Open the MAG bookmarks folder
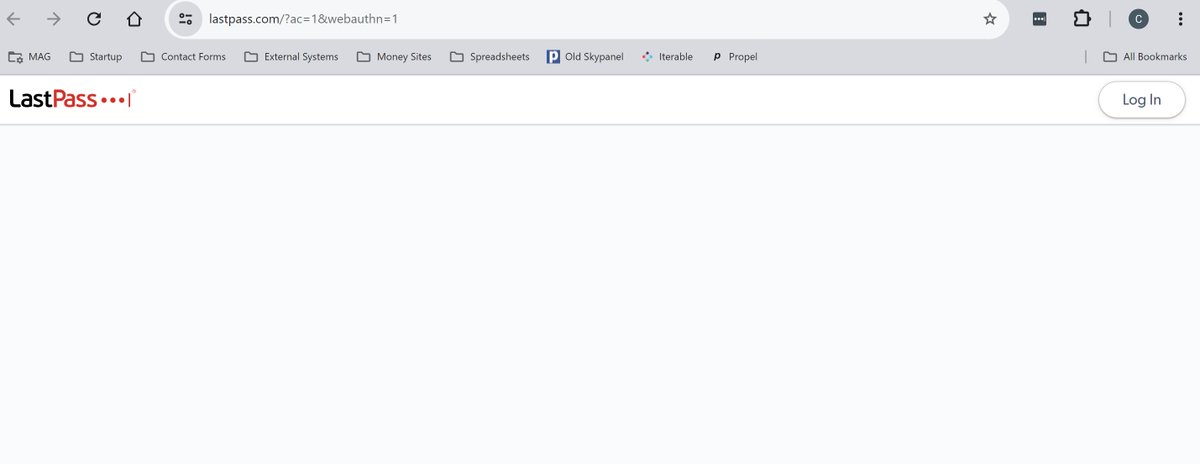 [29, 57]
